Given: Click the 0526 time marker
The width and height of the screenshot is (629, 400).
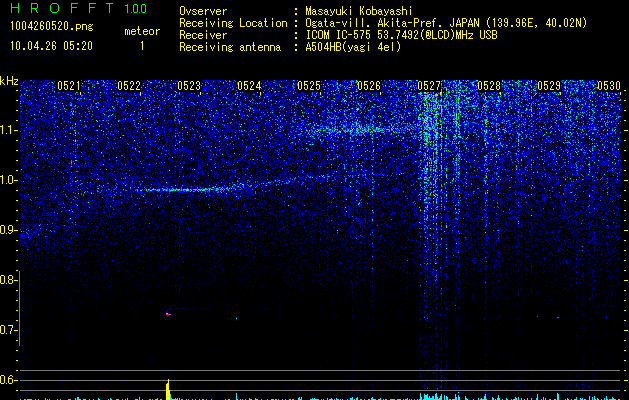Looking at the screenshot, I should tap(369, 85).
